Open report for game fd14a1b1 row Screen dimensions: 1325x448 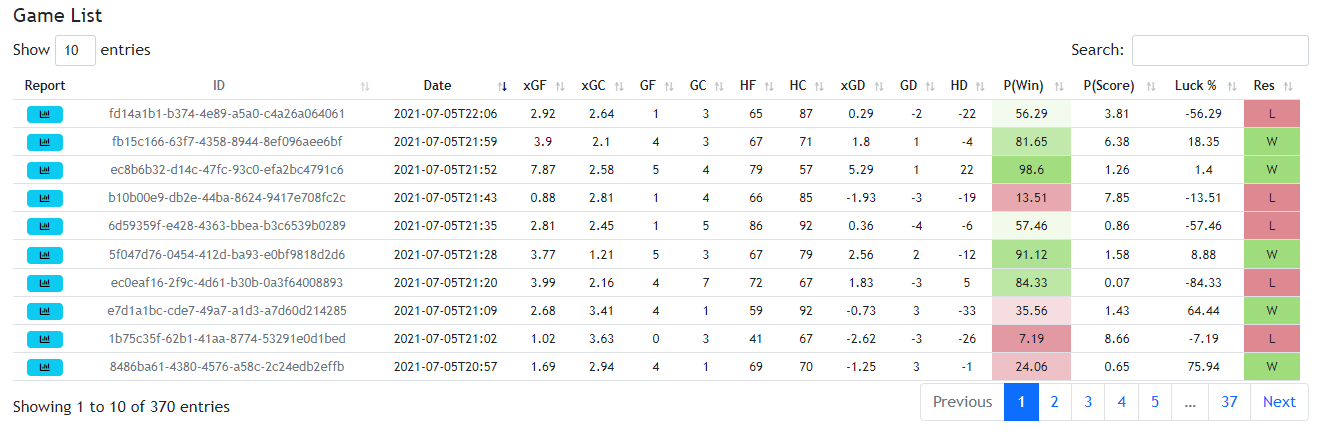point(45,114)
